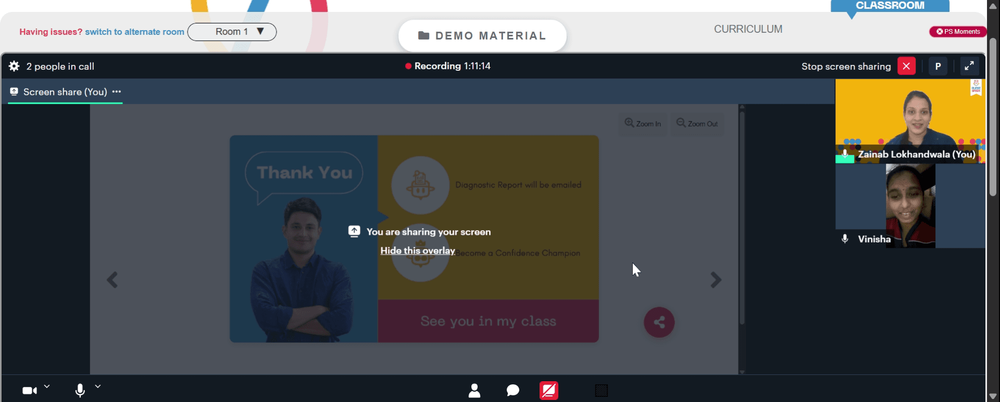
Task: Click the dark square button in bottom toolbar
Action: tap(601, 391)
